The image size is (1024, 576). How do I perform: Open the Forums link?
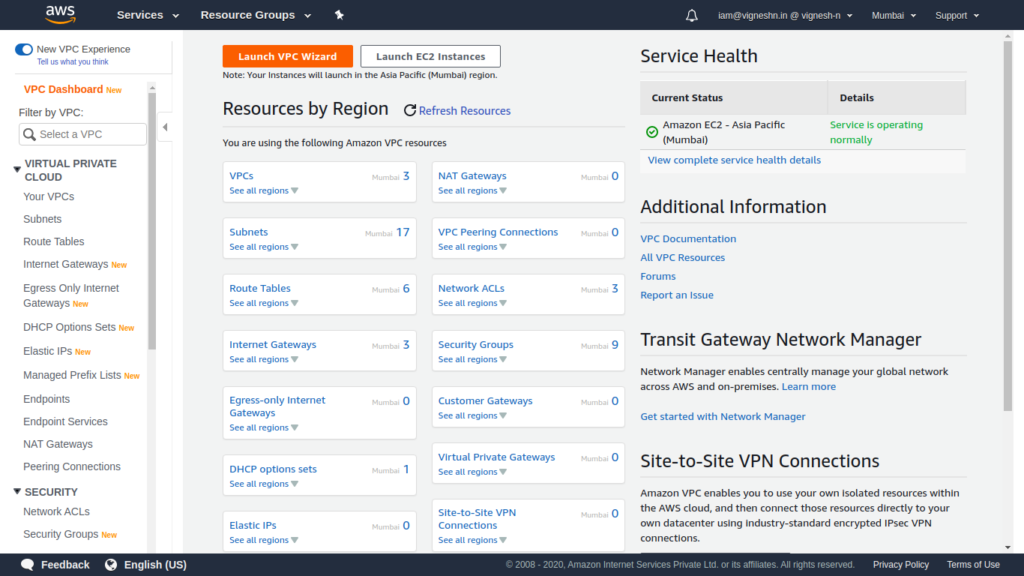pos(658,276)
